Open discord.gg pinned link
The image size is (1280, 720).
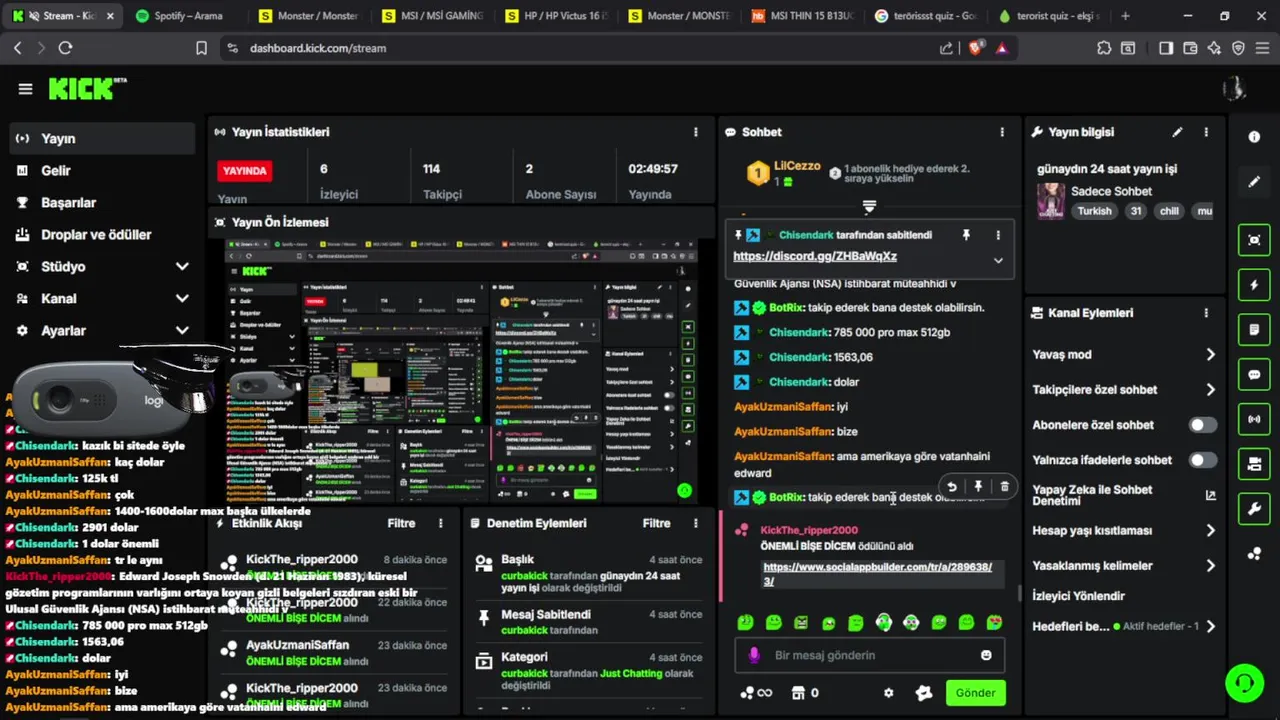[815, 256]
